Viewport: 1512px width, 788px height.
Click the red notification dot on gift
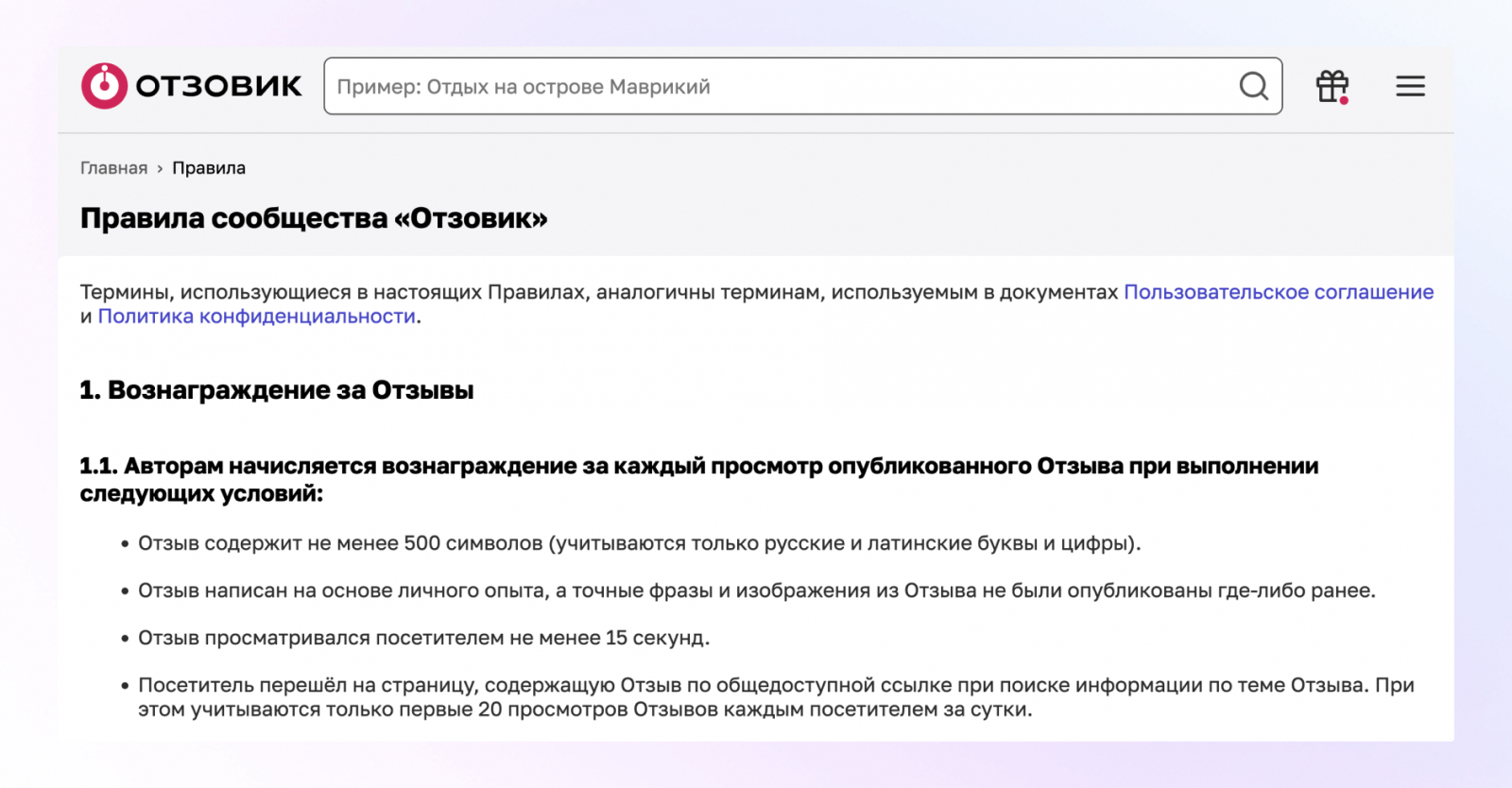(1344, 99)
